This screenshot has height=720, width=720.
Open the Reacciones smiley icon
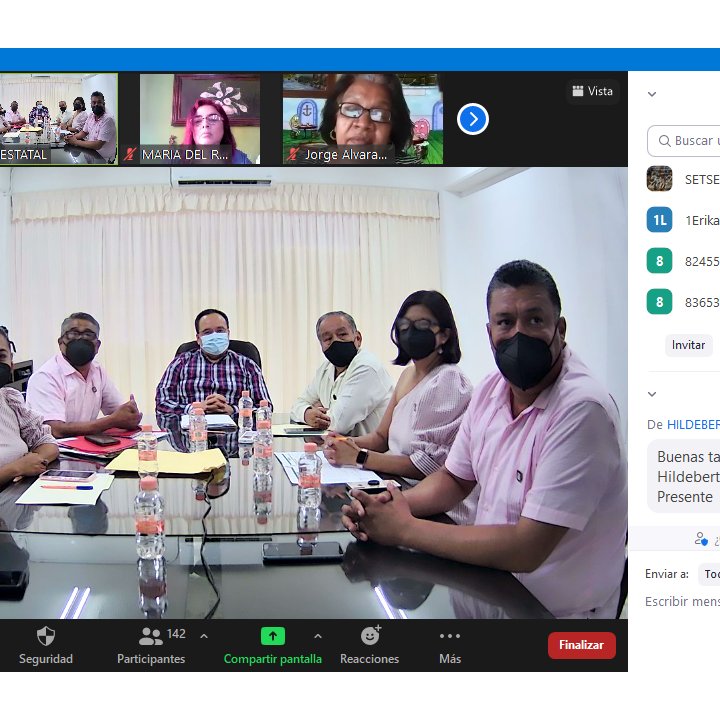click(370, 636)
